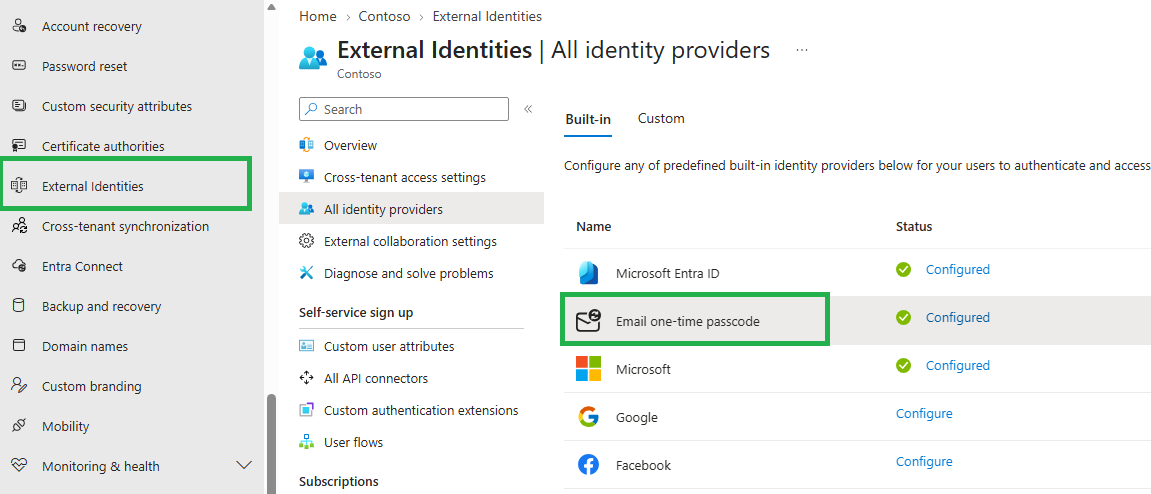Collapse the blade menu with double chevron
Screen dimensions: 1151x494
pyautogui.click(x=528, y=109)
